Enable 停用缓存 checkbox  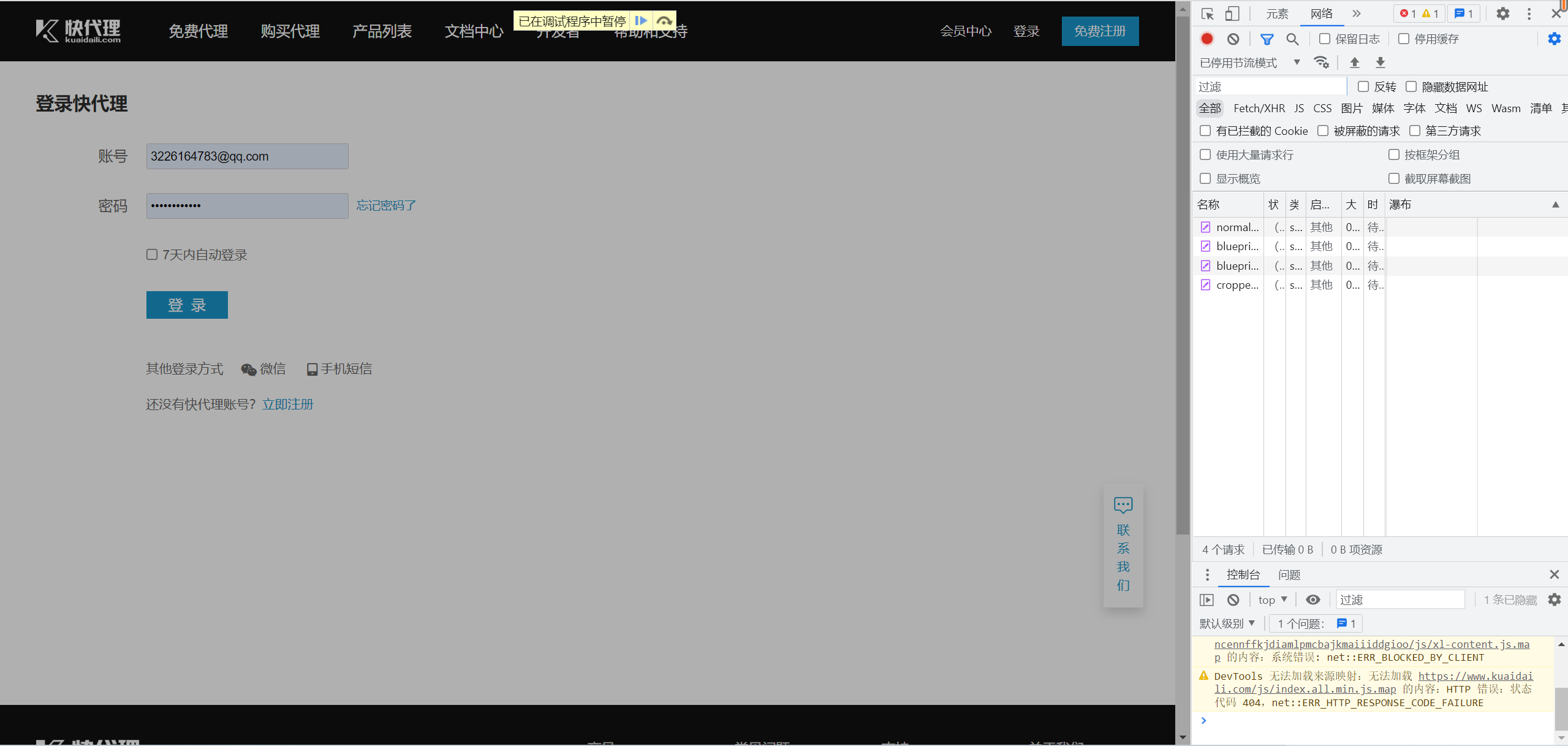(1404, 39)
